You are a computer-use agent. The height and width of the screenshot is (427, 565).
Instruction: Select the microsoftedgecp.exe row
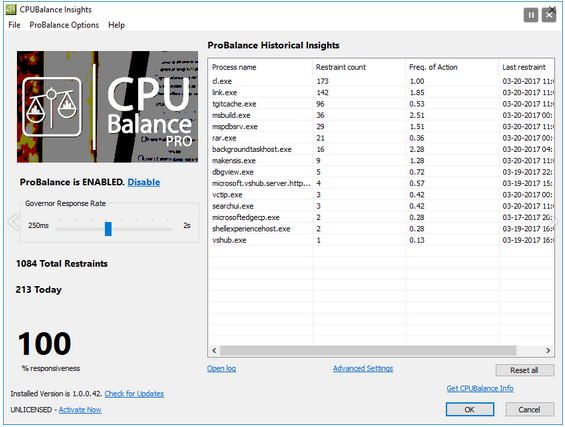[x=381, y=217]
